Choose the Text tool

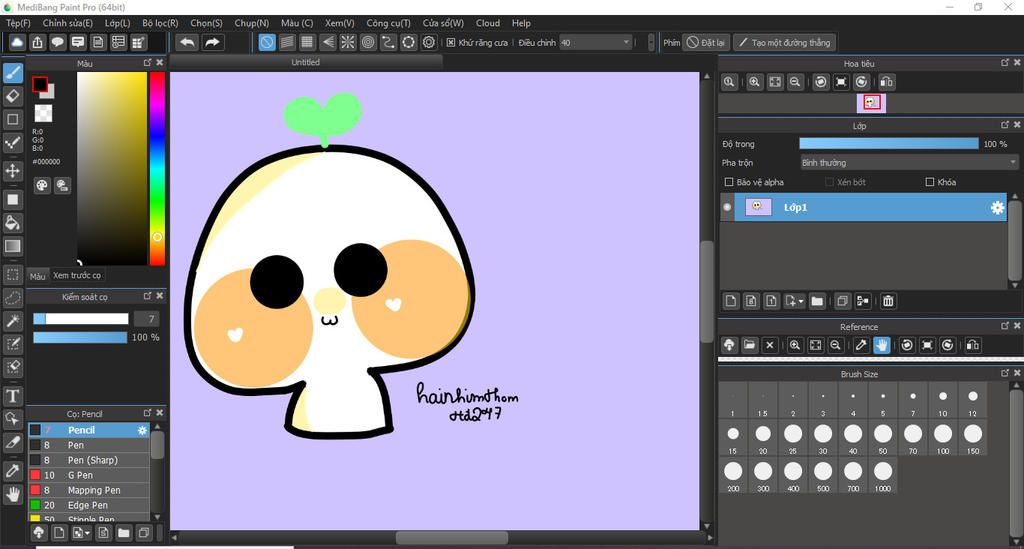12,396
